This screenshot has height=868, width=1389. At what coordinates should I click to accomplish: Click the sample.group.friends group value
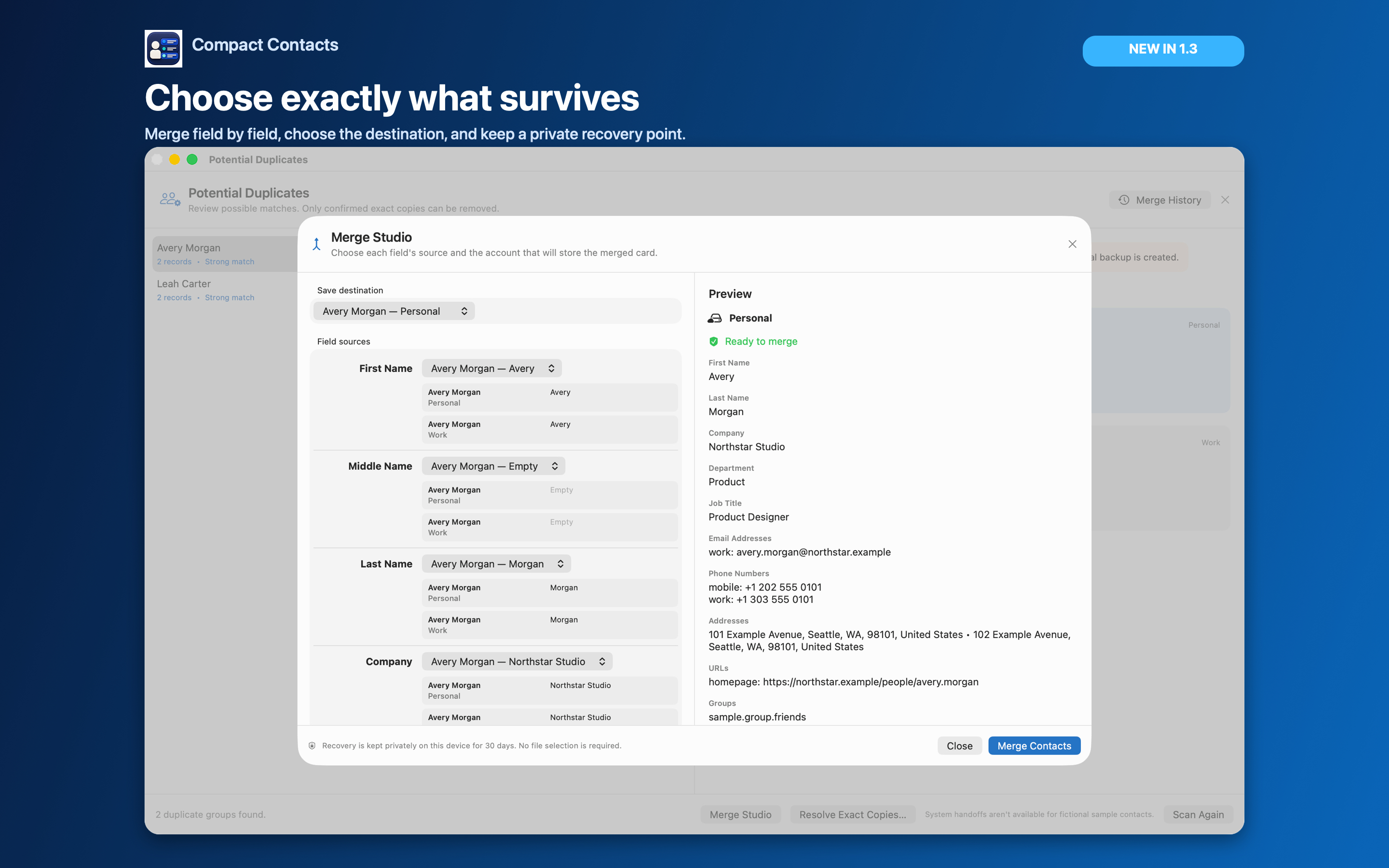(757, 717)
